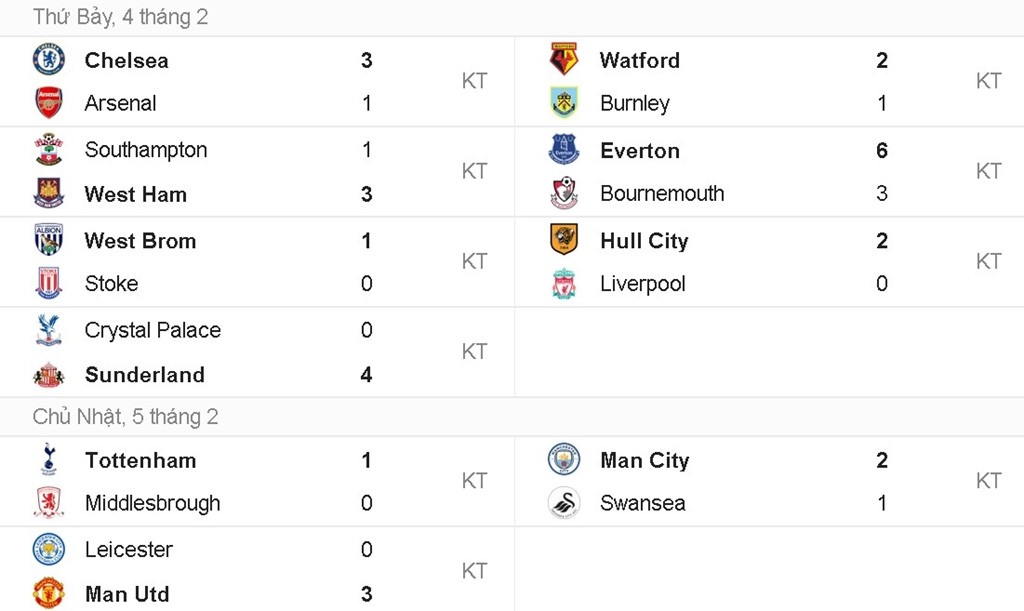
Task: Select the Watford club crest
Action: click(x=563, y=60)
